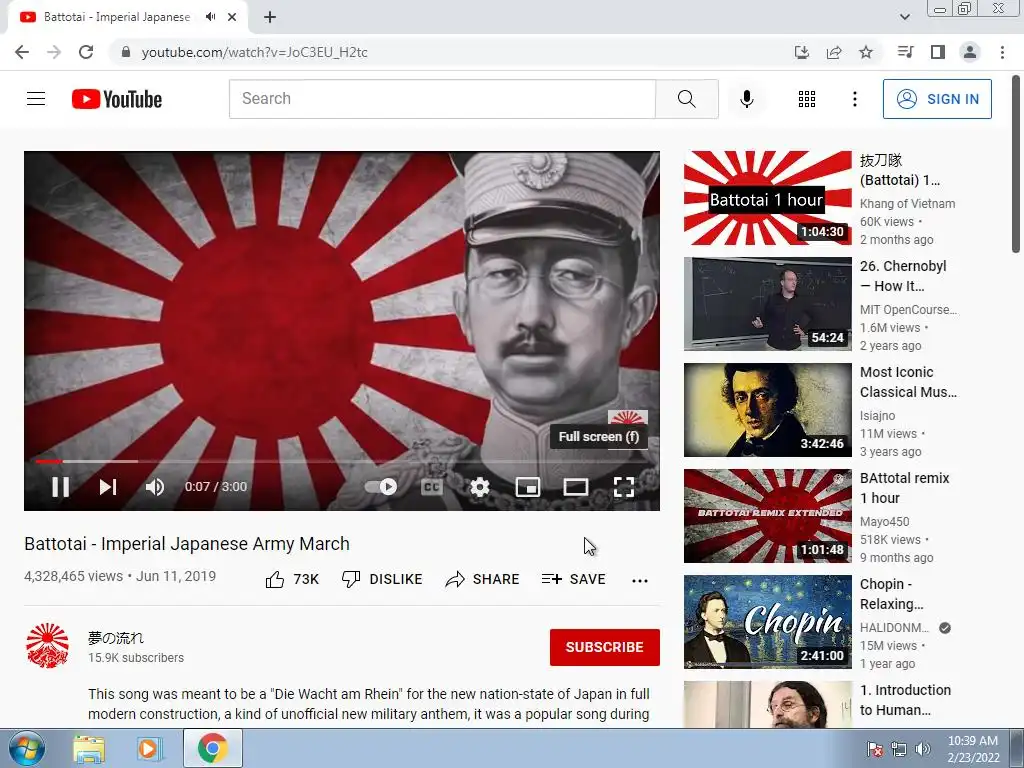Image resolution: width=1024 pixels, height=768 pixels.
Task: Open the YouTube hamburger guide menu
Action: (x=36, y=99)
